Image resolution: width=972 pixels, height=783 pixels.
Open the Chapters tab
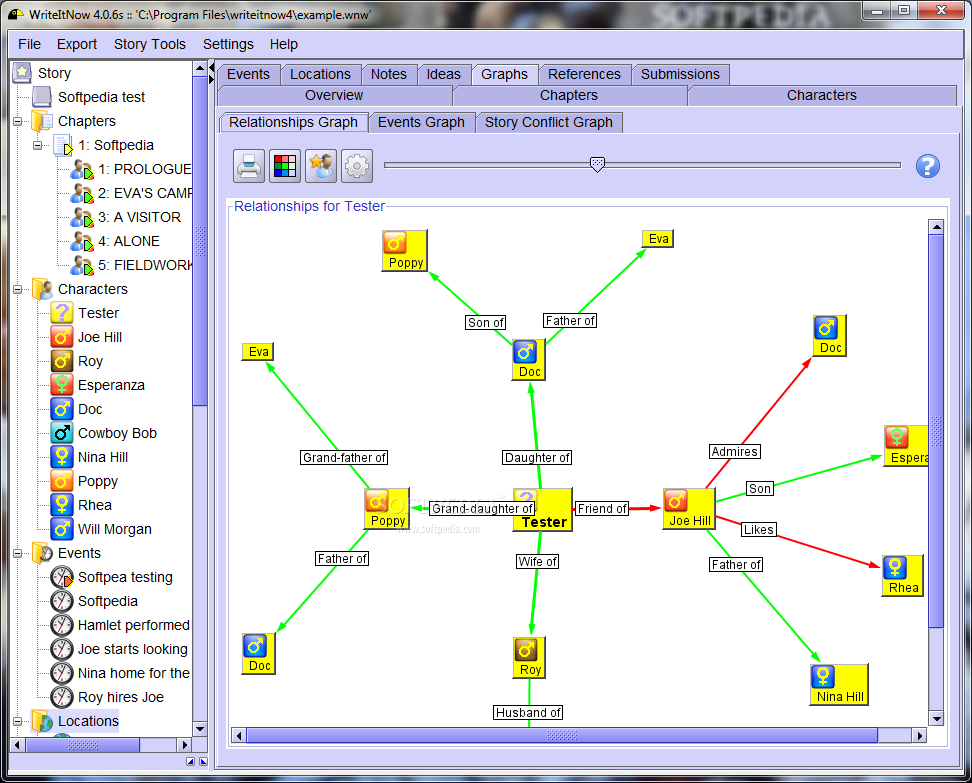click(x=569, y=95)
